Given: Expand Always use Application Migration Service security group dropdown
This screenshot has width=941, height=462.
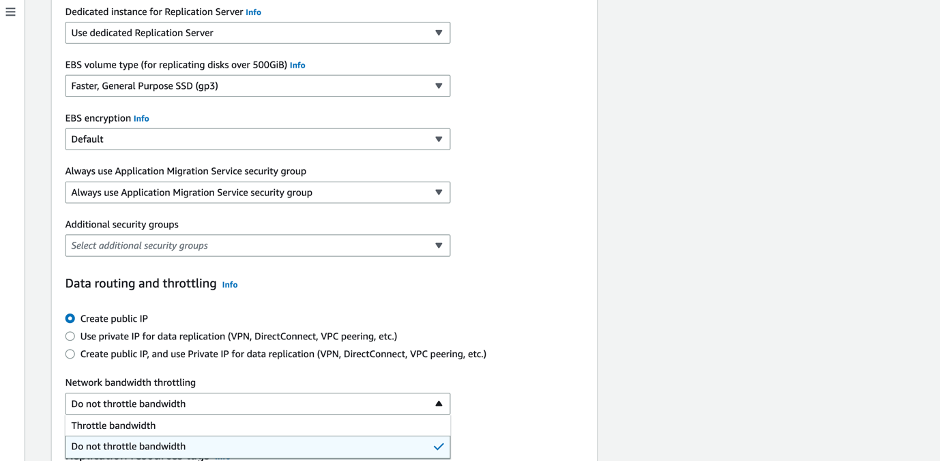Looking at the screenshot, I should [257, 192].
